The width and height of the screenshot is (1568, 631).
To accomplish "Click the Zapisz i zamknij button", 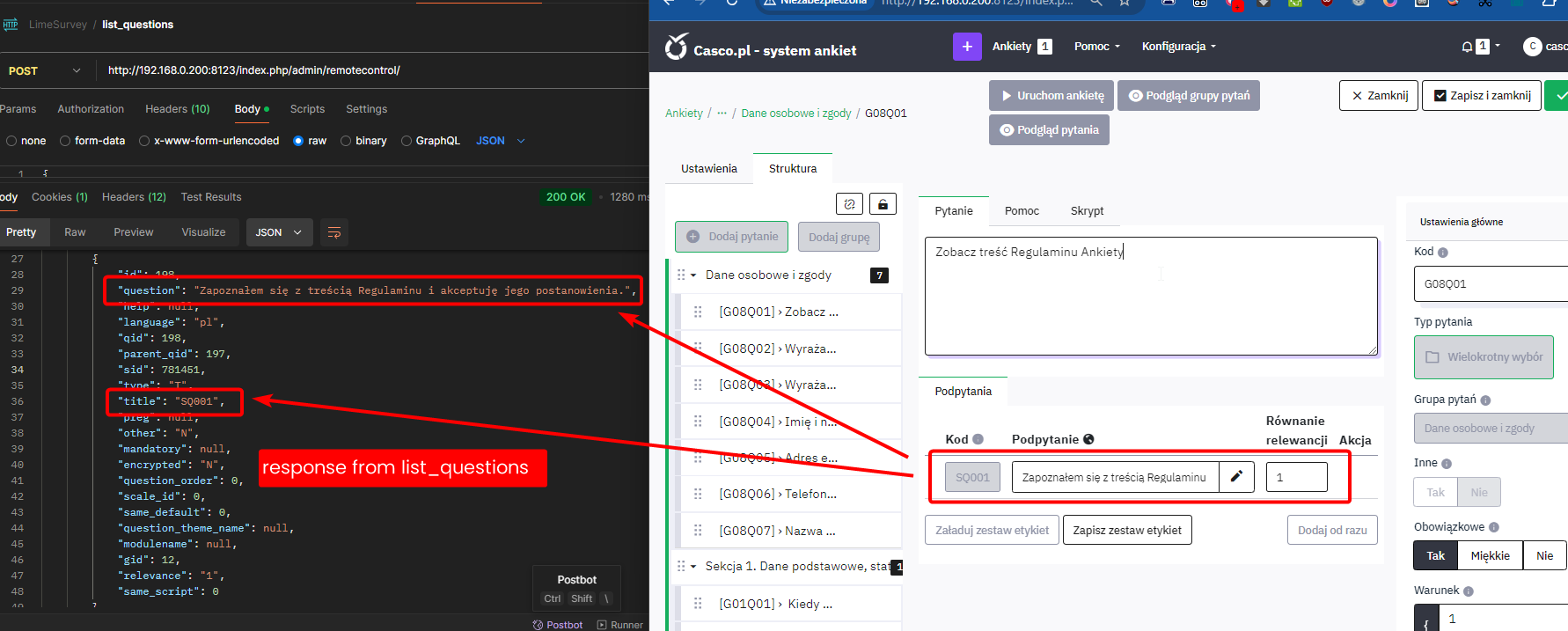I will 1482,95.
